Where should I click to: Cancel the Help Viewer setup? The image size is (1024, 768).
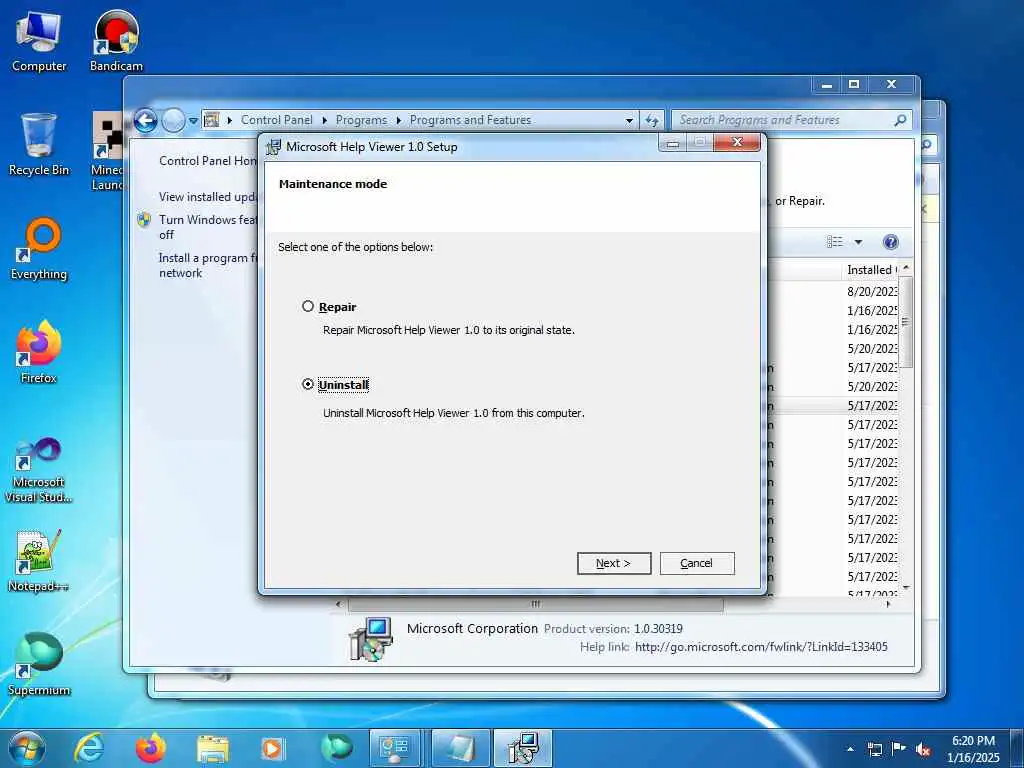697,563
